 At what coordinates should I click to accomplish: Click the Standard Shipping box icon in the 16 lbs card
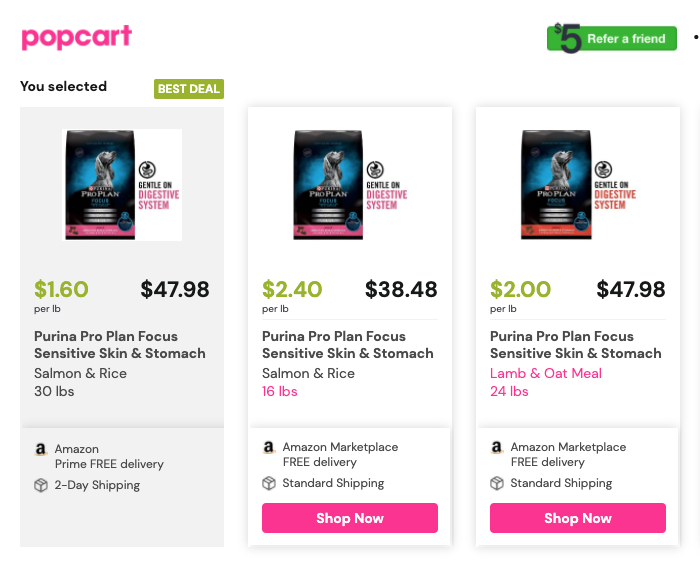tap(269, 483)
